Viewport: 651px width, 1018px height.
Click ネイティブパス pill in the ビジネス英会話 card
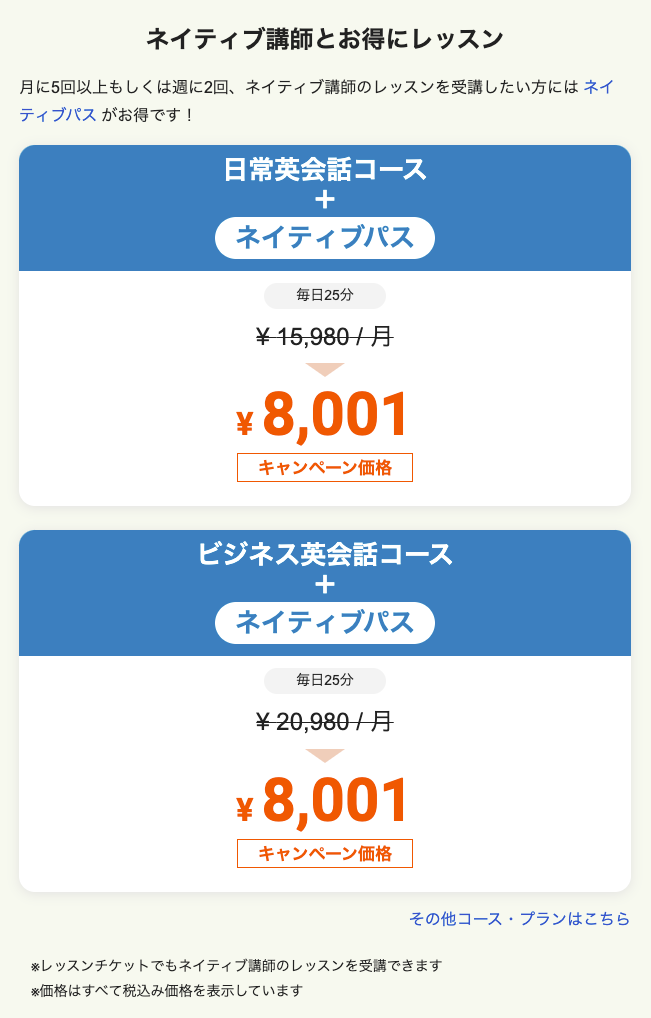[x=325, y=623]
